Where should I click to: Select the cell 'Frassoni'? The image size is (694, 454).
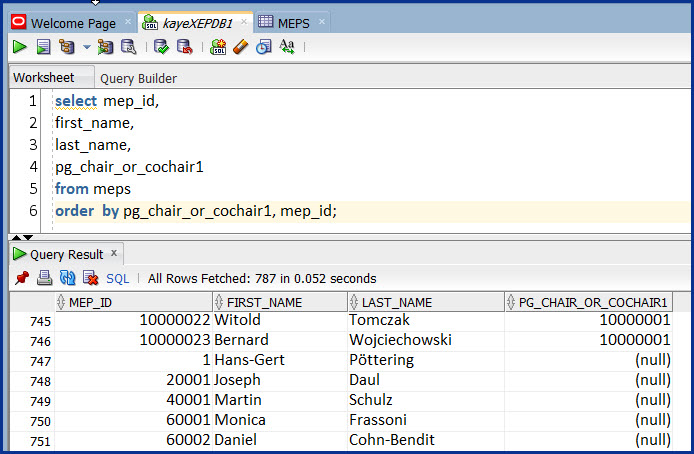[426, 420]
